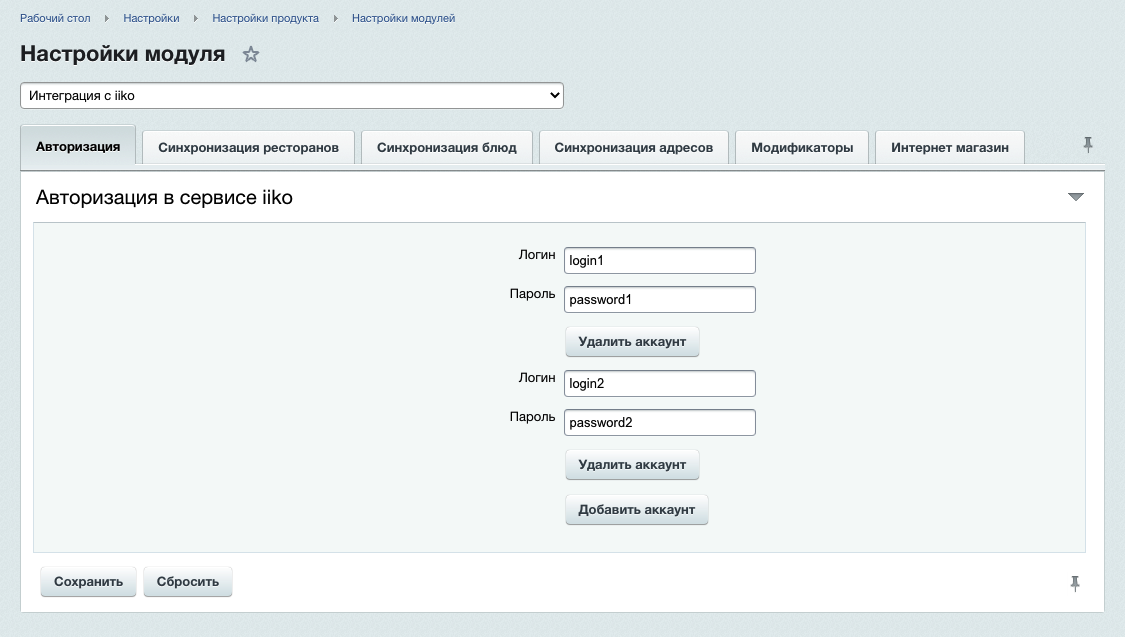Switch to the 'Синхронизация ресторанов' tab

[248, 147]
